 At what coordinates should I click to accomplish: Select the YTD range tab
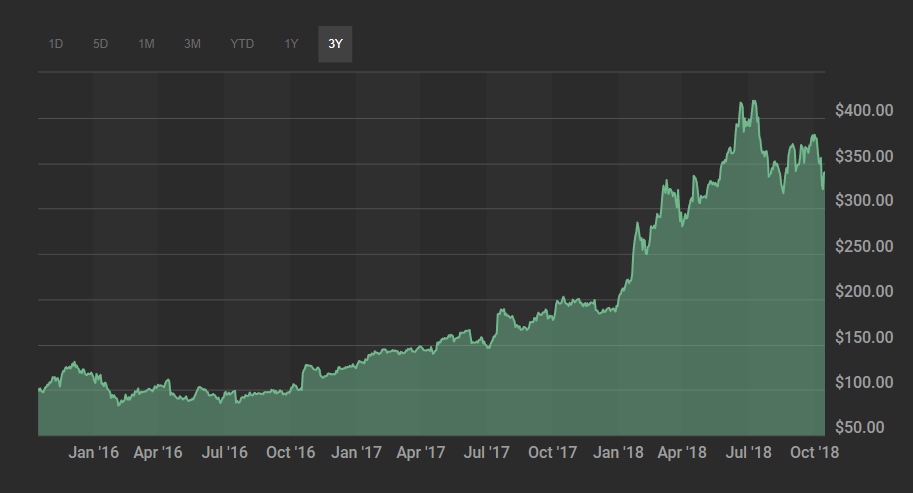[x=242, y=44]
